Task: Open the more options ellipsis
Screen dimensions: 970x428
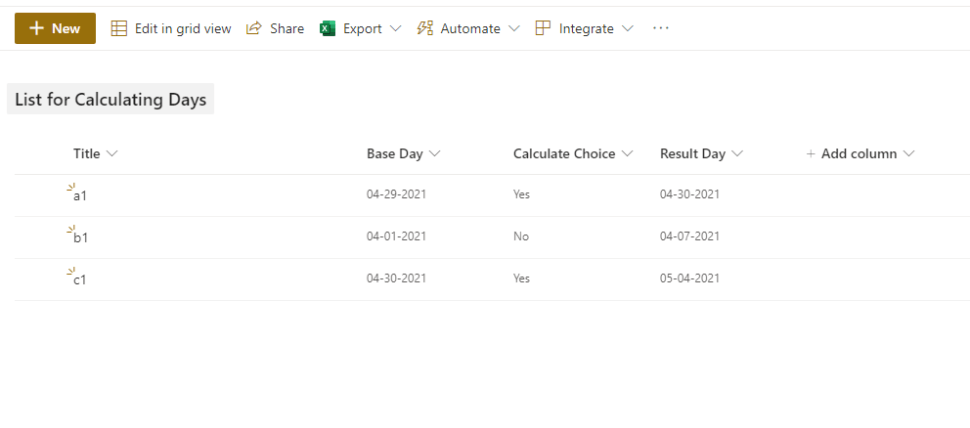Action: coord(661,28)
